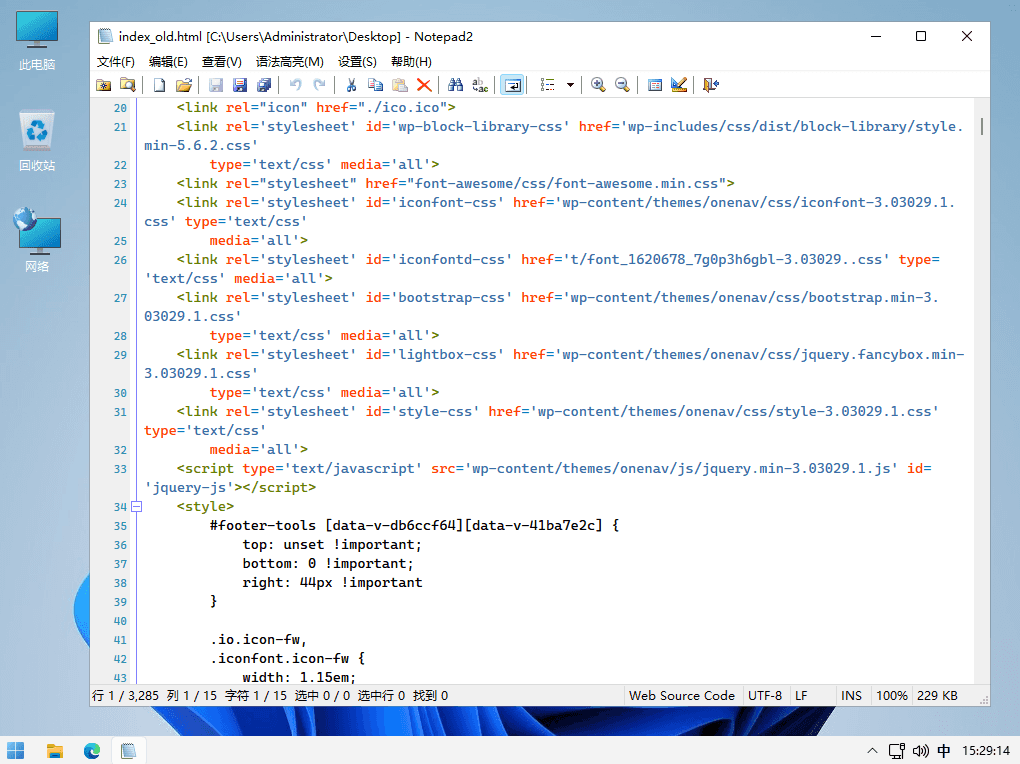Open the 此电脑 desktop icon
The width and height of the screenshot is (1020, 764).
[x=37, y=40]
